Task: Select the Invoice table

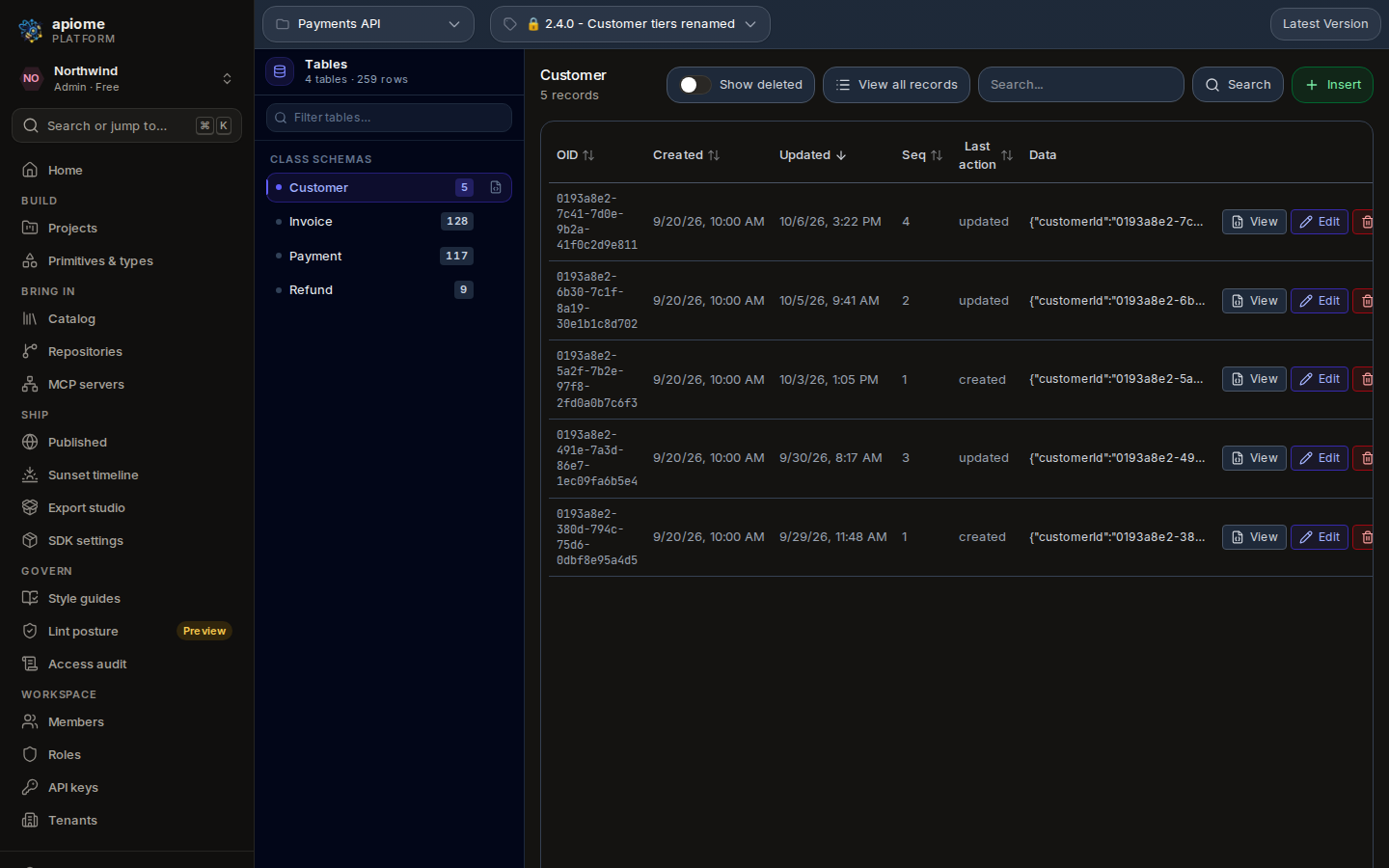Action: (x=389, y=222)
